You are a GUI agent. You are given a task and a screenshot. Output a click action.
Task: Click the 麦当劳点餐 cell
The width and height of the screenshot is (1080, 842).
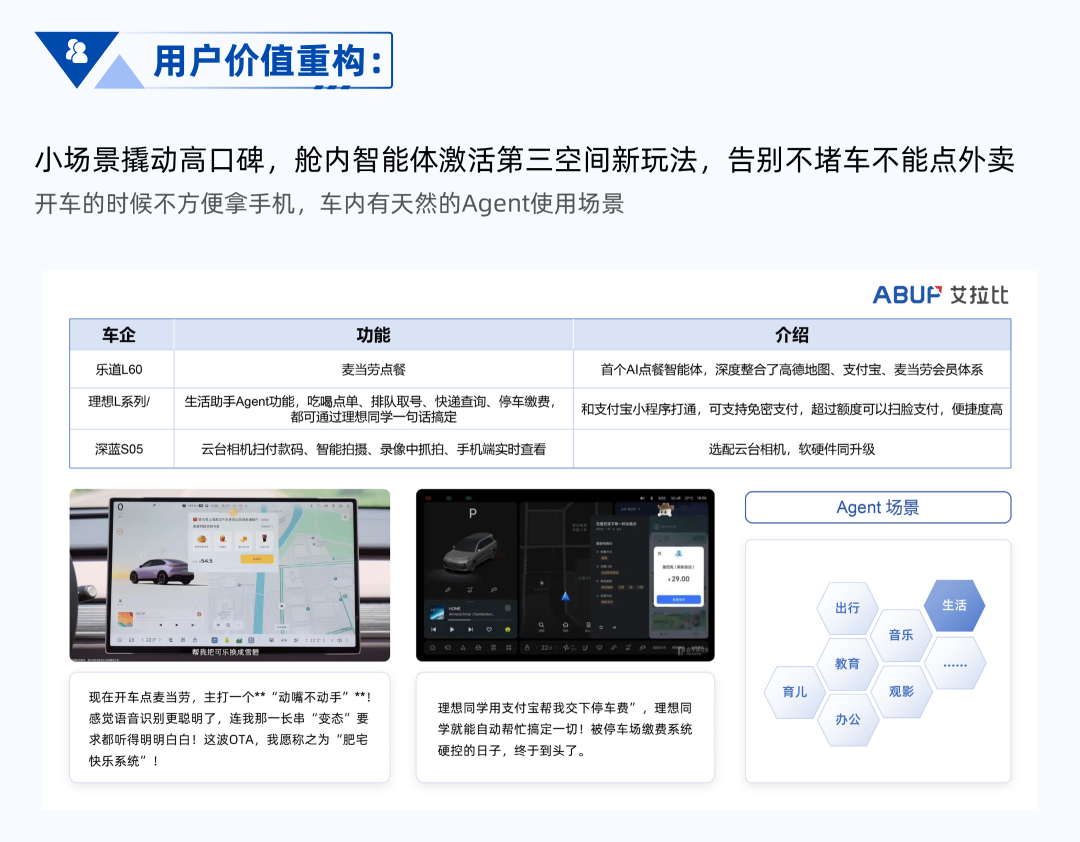pyautogui.click(x=373, y=369)
